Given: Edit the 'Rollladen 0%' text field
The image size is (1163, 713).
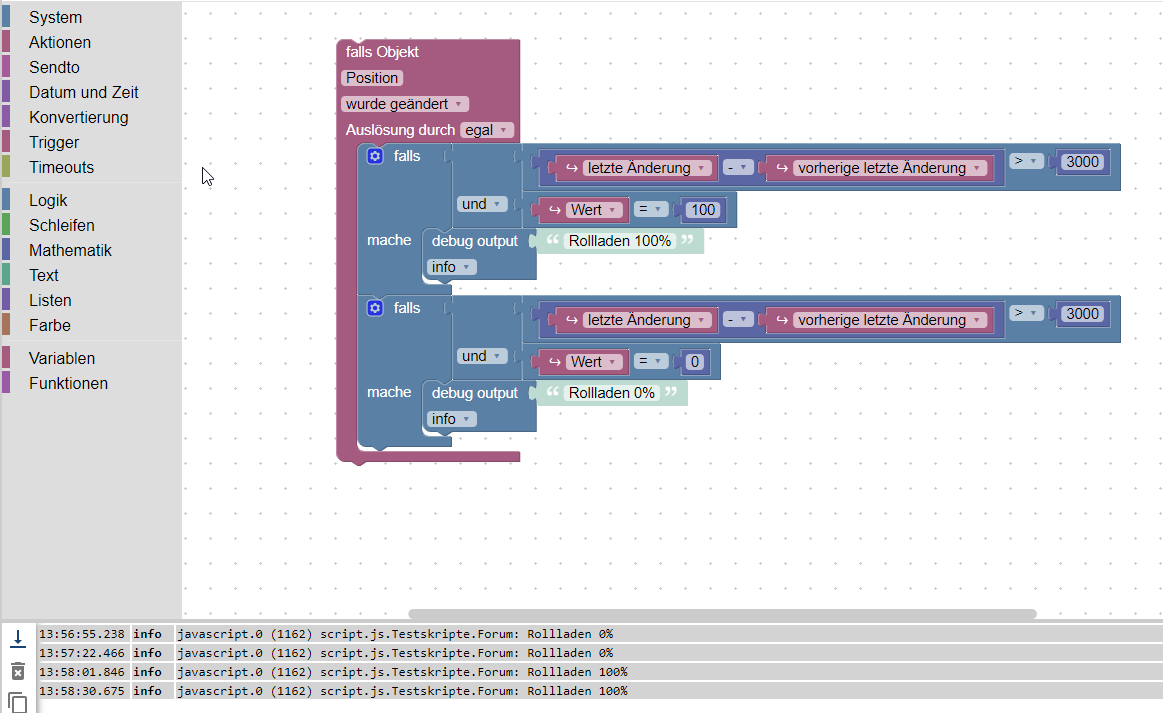Looking at the screenshot, I should (x=611, y=393).
